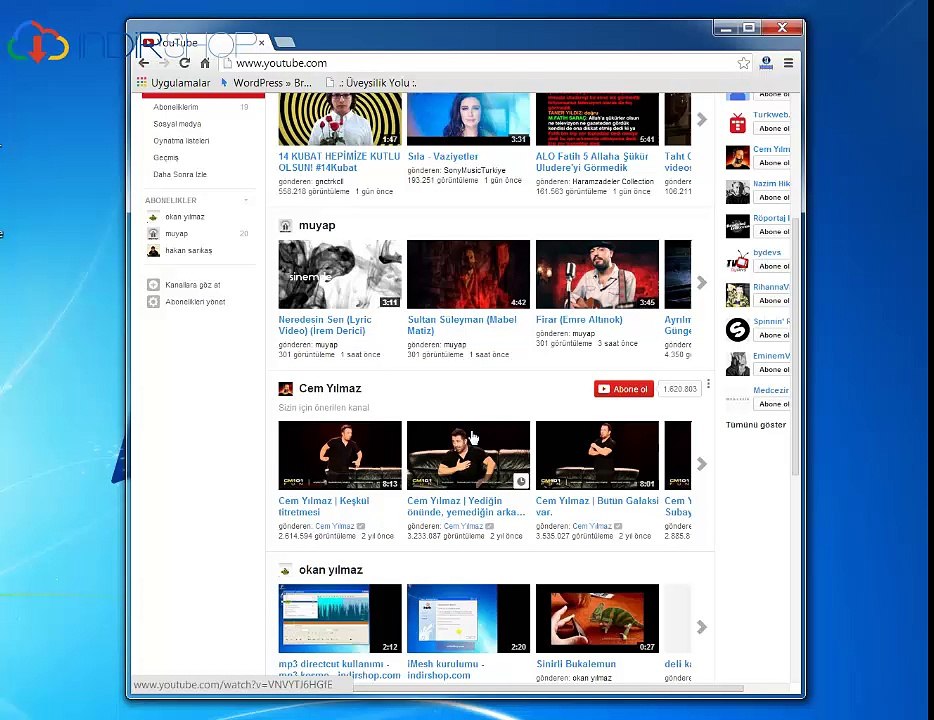This screenshot has height=720, width=934.
Task: Subscribe to Turkweb with Abone ol
Action: 772,129
